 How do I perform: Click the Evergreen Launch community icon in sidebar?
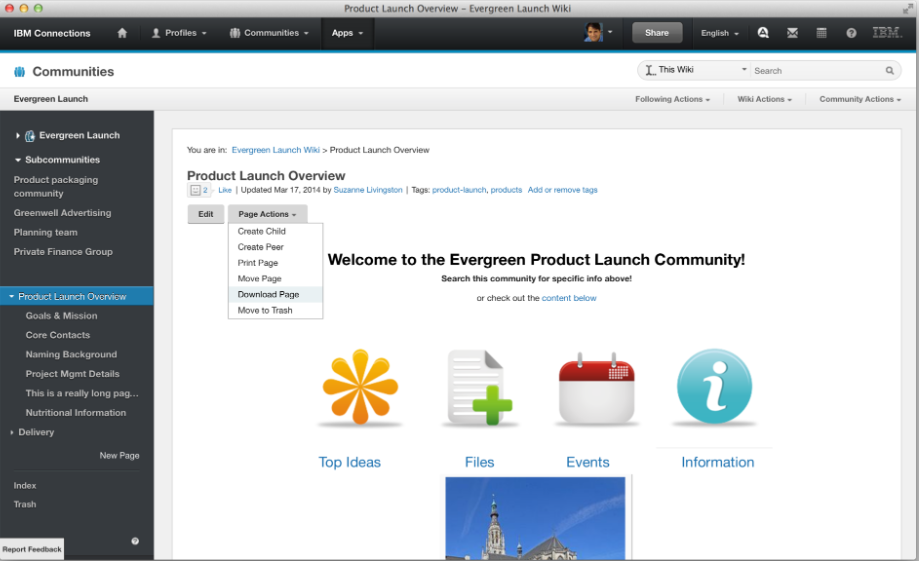30,136
